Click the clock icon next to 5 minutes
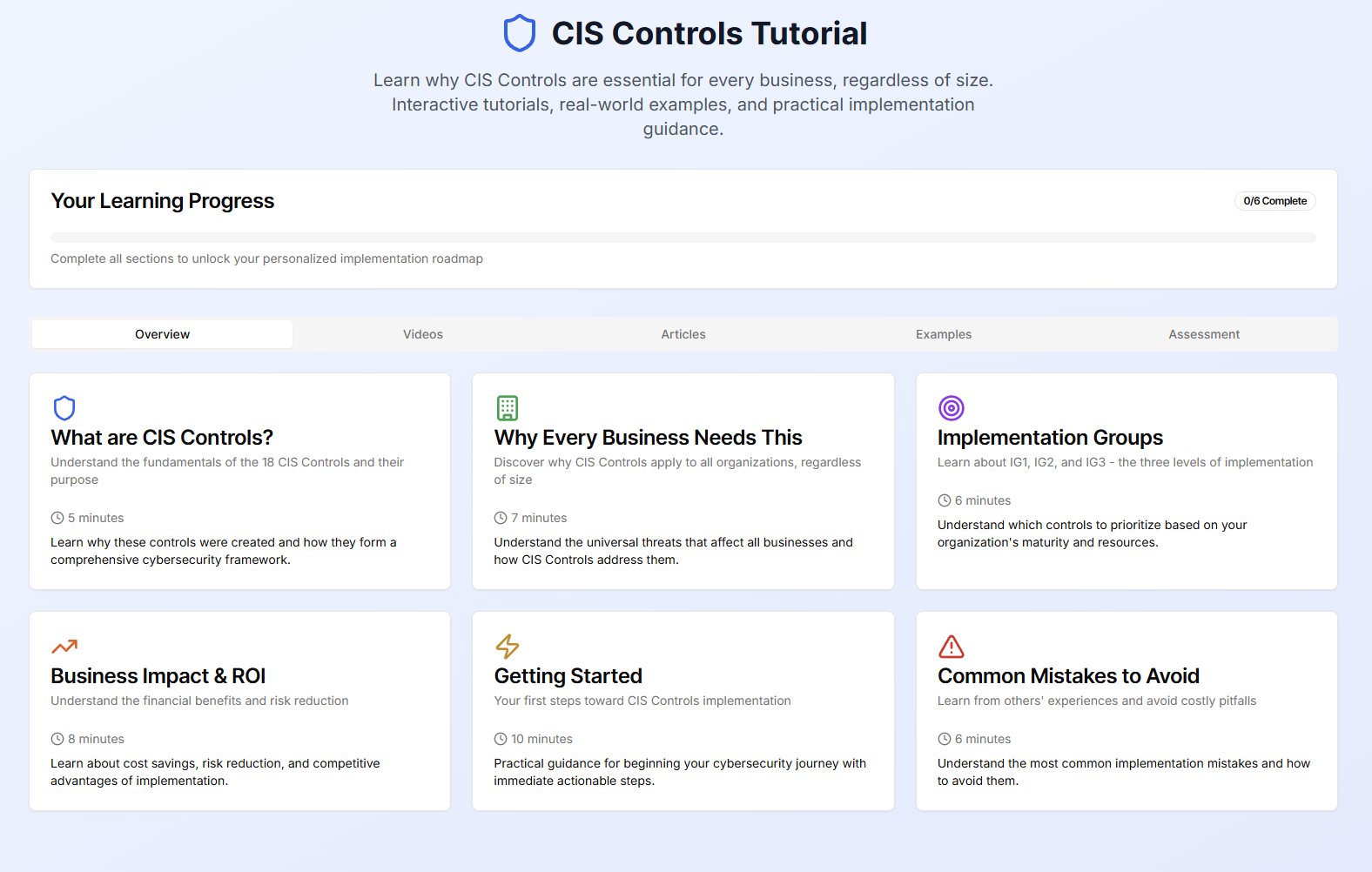 point(57,518)
